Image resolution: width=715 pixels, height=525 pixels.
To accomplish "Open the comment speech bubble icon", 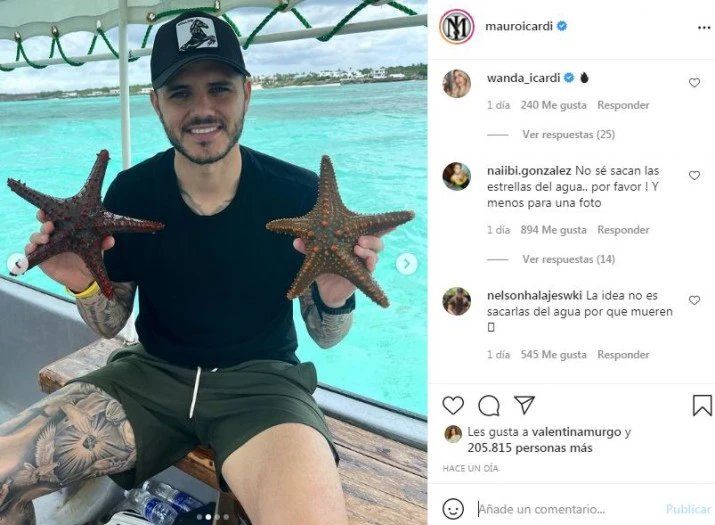I will pyautogui.click(x=489, y=405).
